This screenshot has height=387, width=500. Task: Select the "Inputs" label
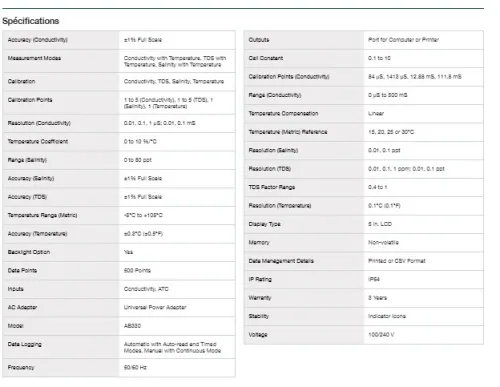(16, 289)
